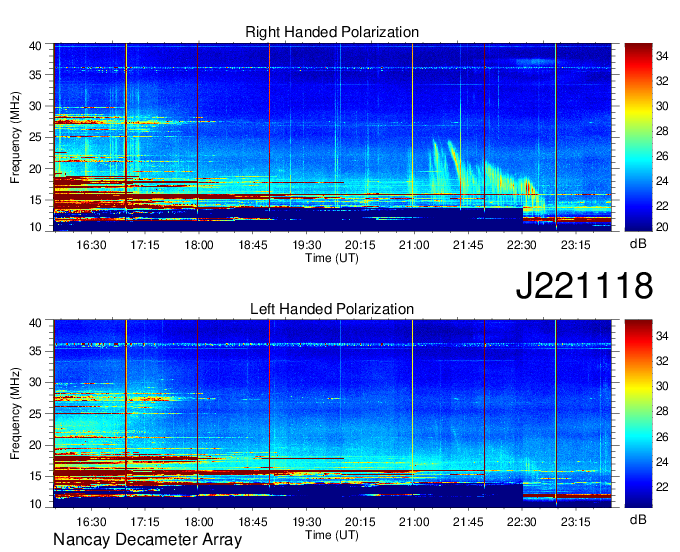Click the 28 dB label on top color bar
Screen dimensions: 680x552
click(x=662, y=131)
